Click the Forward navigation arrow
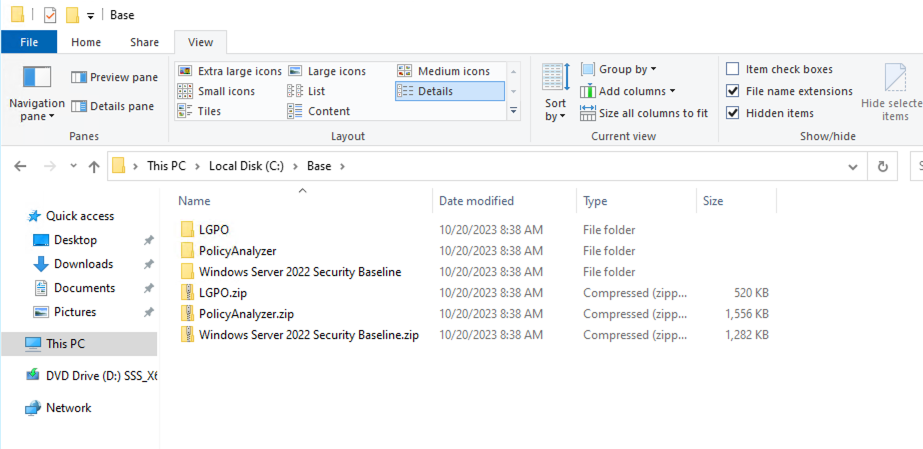Screen dimensions: 923x449 tap(50, 167)
